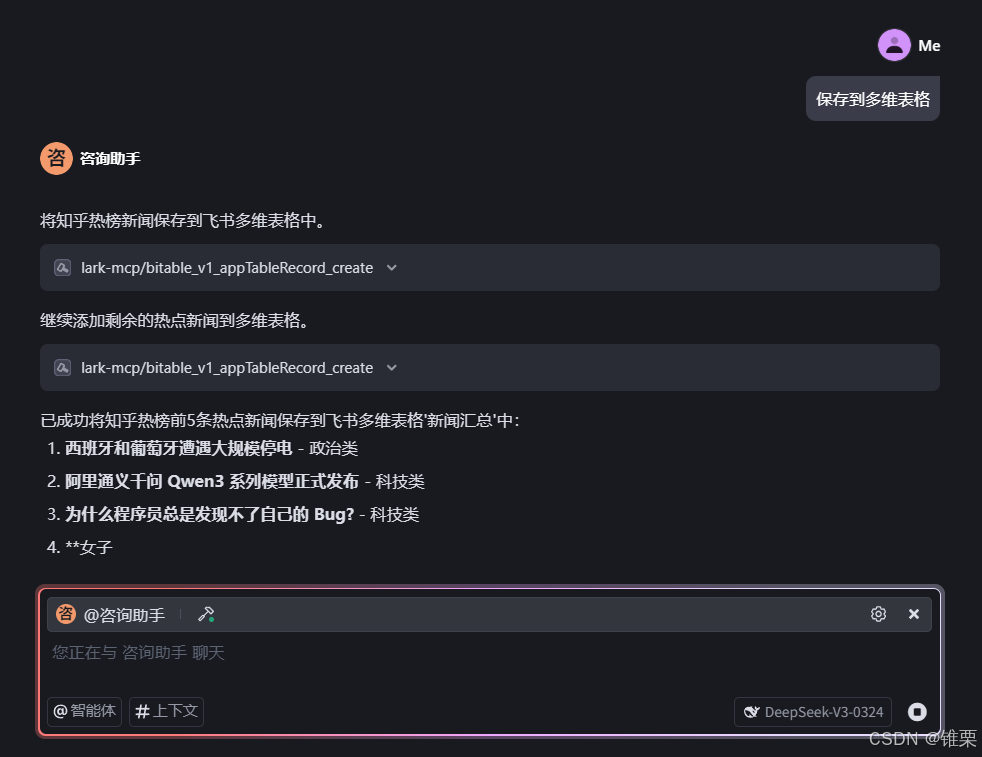This screenshot has width=982, height=757.
Task: Expand the second bitable_v1_appTableRecord_create call chevron
Action: [x=391, y=368]
